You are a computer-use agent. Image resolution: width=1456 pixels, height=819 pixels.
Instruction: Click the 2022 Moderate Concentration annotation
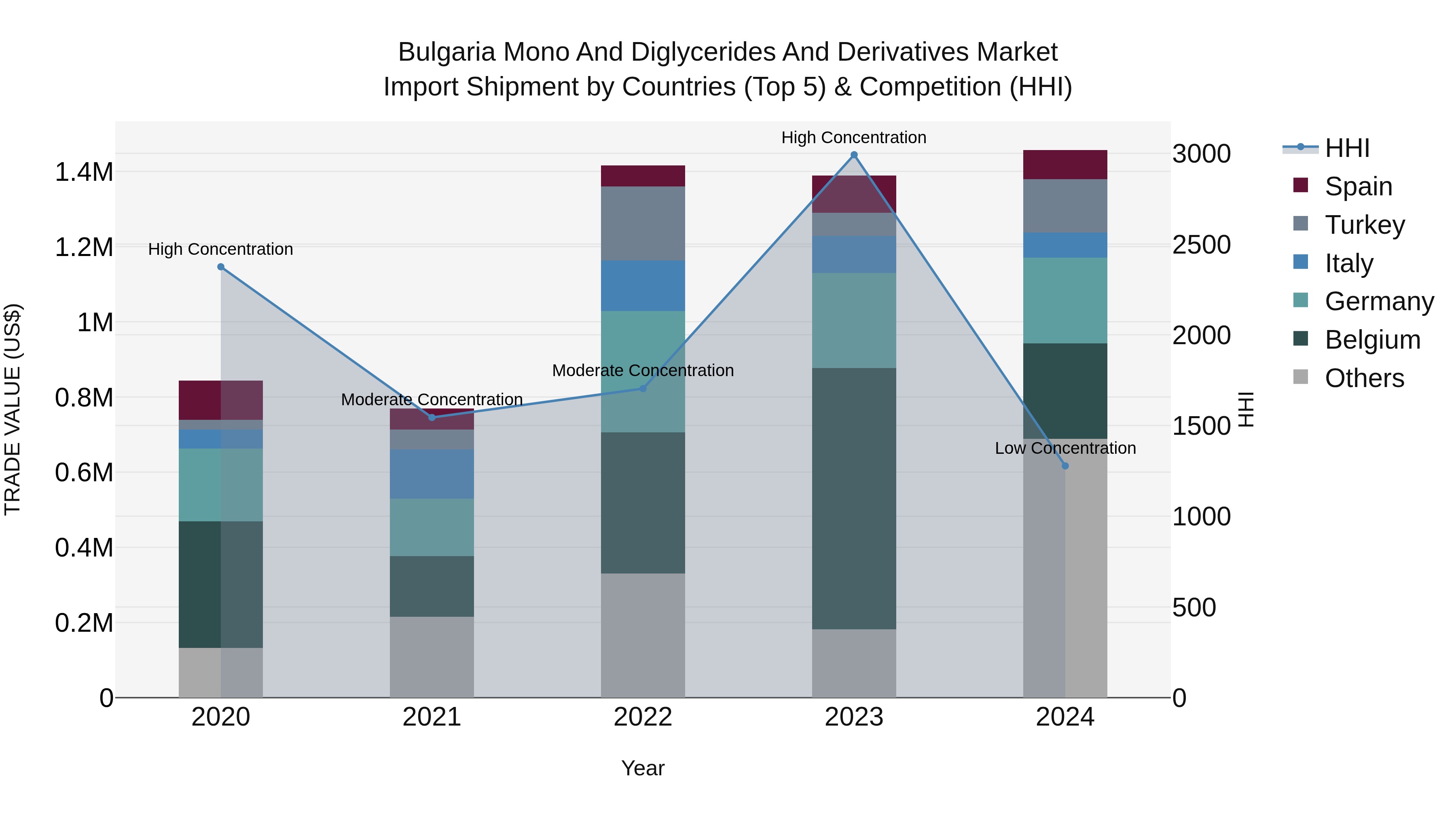tap(643, 371)
